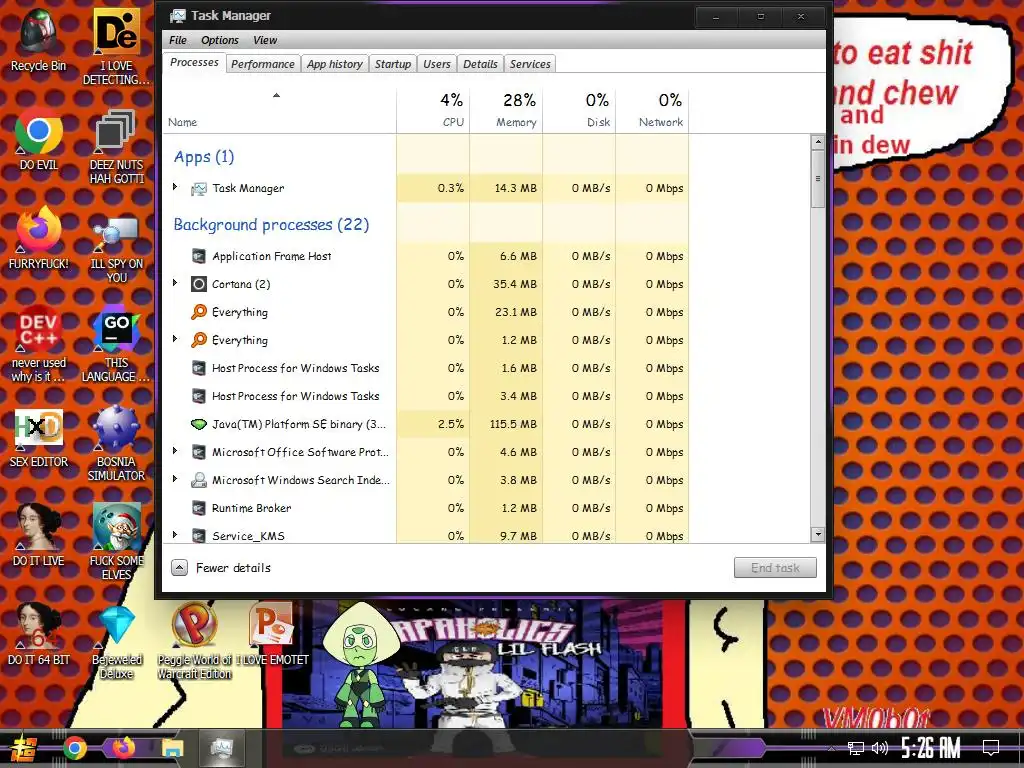Screen dimensions: 1024x768
Task: Click the End task button
Action: [775, 568]
